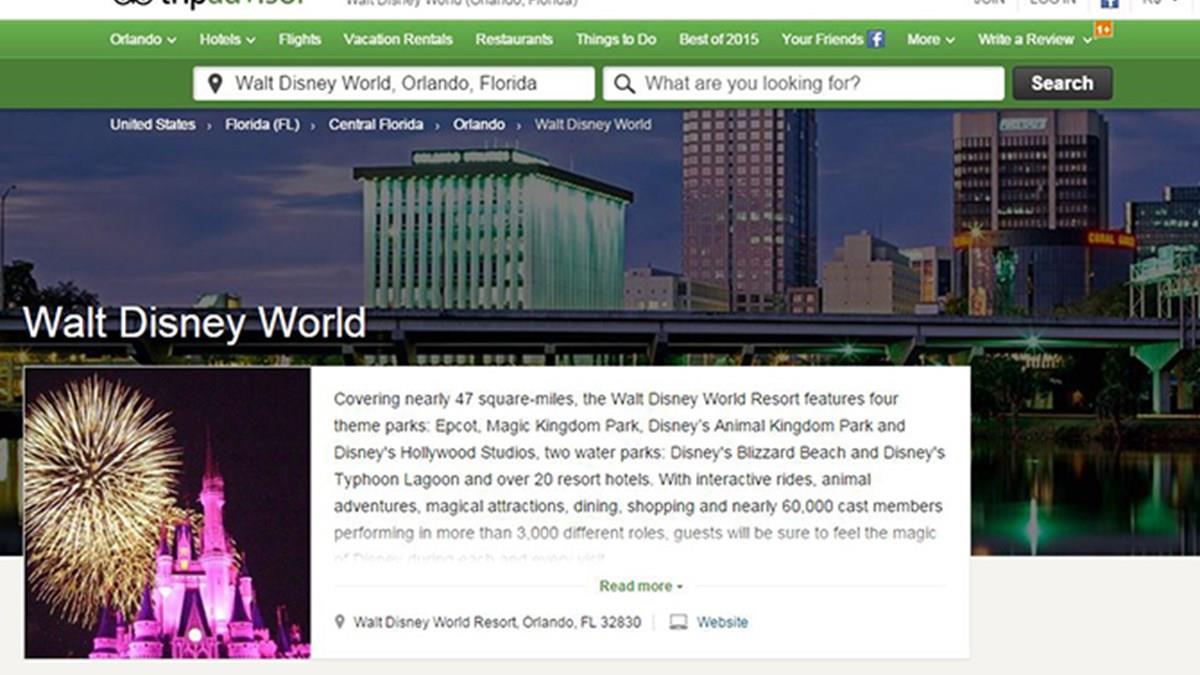Click the orange 1+ notification badge
1200x675 pixels.
tap(1103, 29)
